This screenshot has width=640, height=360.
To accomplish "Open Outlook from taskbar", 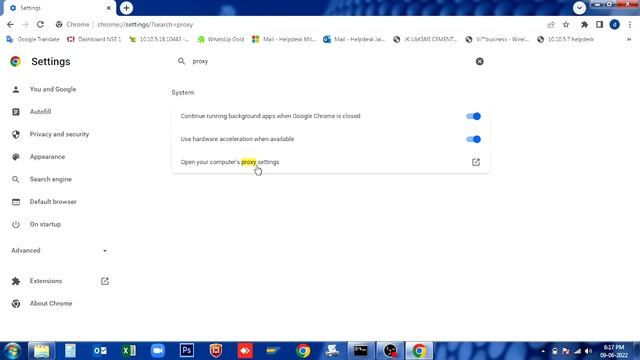I will click(100, 351).
